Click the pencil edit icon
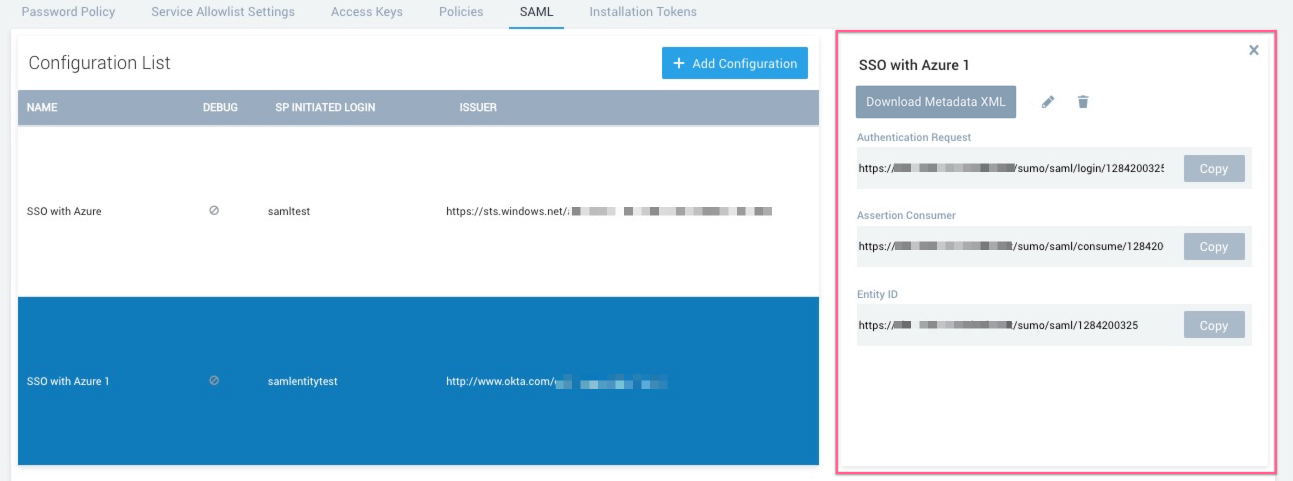The image size is (1293, 481). [x=1048, y=102]
